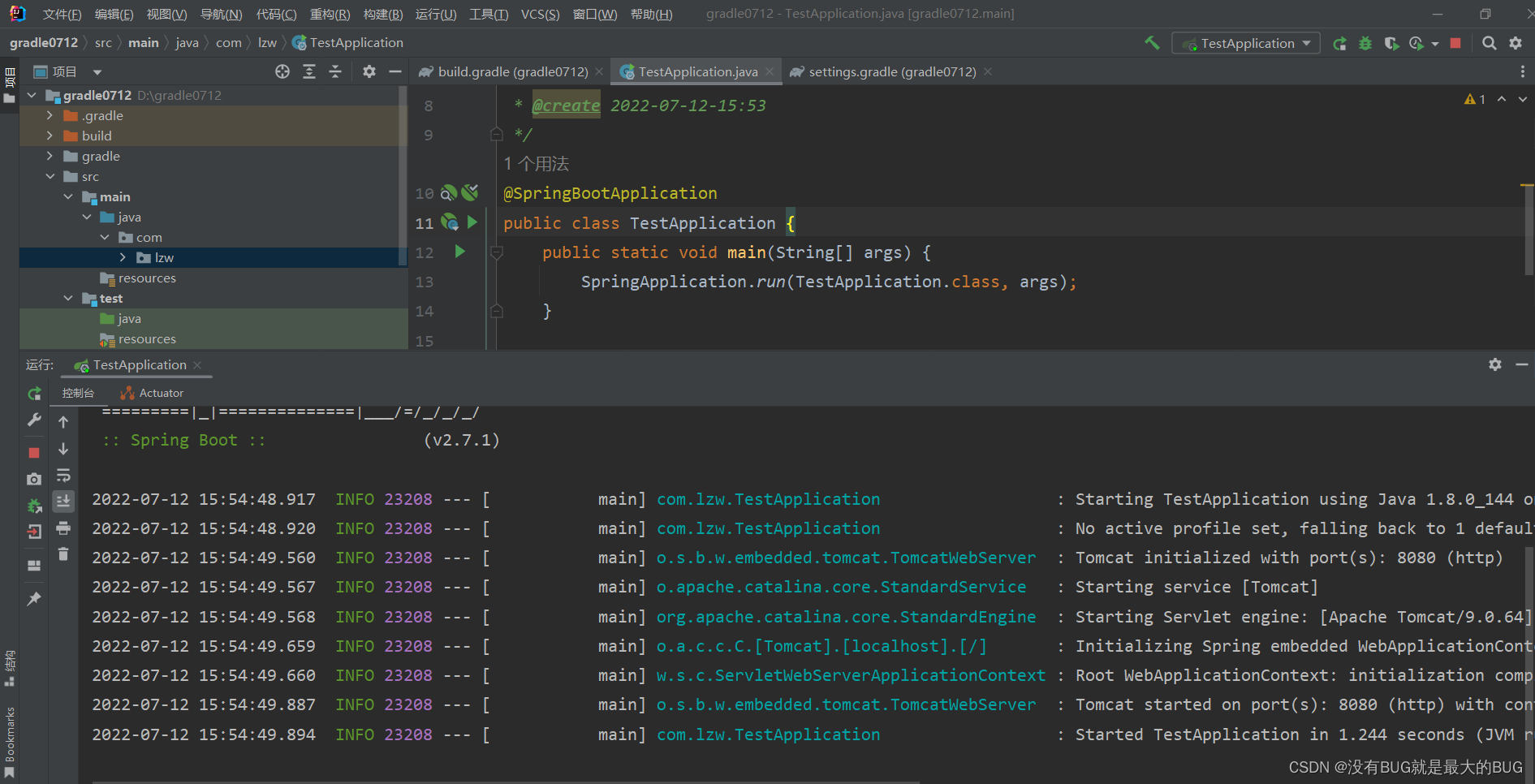Toggle scroll-to-end in console output
The width and height of the screenshot is (1535, 784).
(63, 501)
